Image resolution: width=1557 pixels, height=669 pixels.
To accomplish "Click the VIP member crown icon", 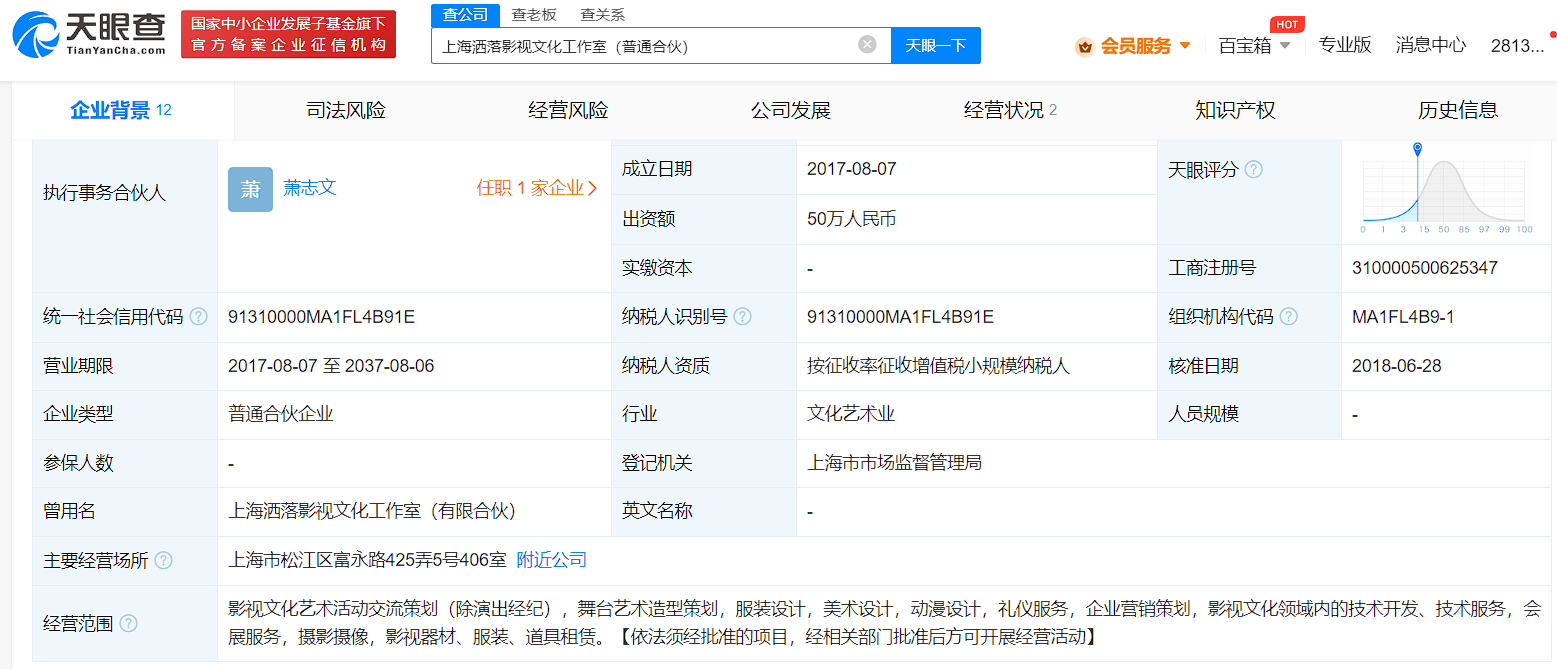I will click(1084, 46).
